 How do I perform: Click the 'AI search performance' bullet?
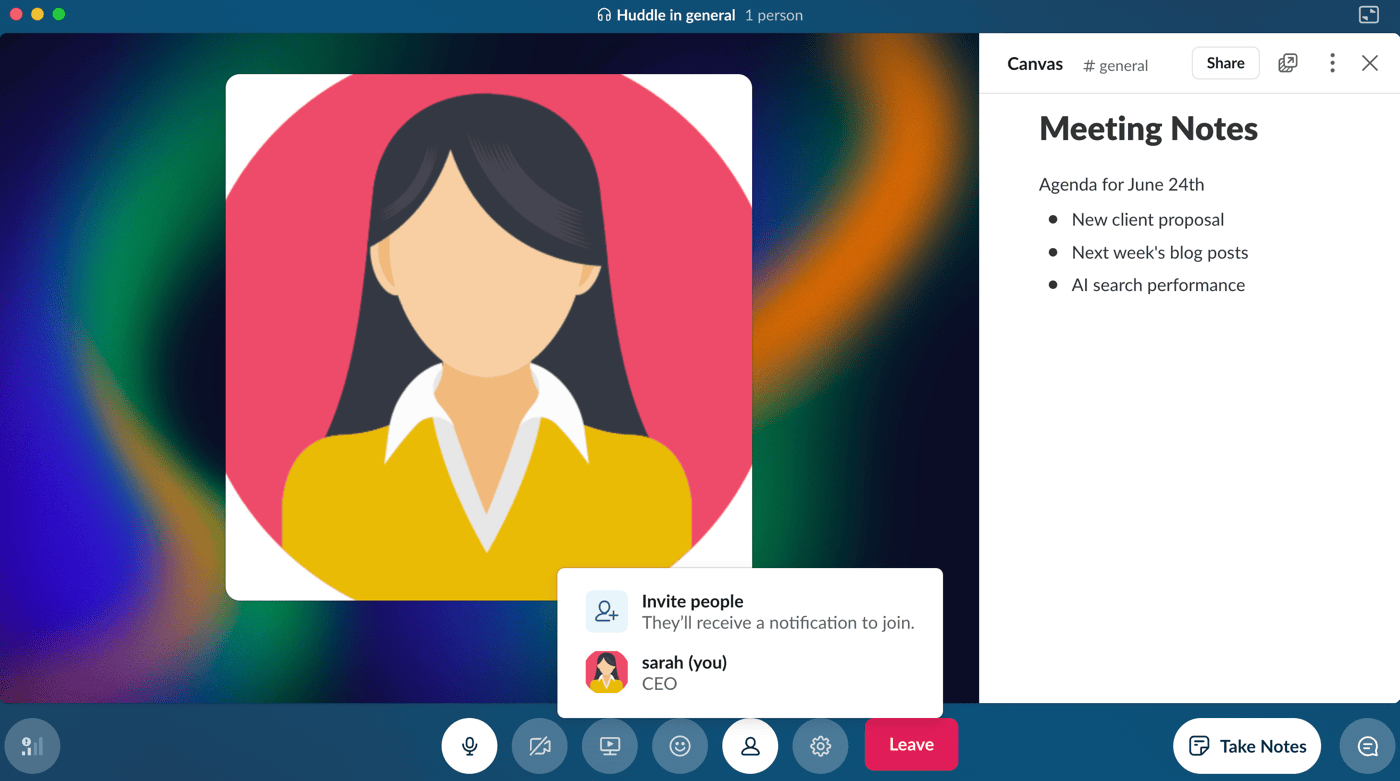1158,285
